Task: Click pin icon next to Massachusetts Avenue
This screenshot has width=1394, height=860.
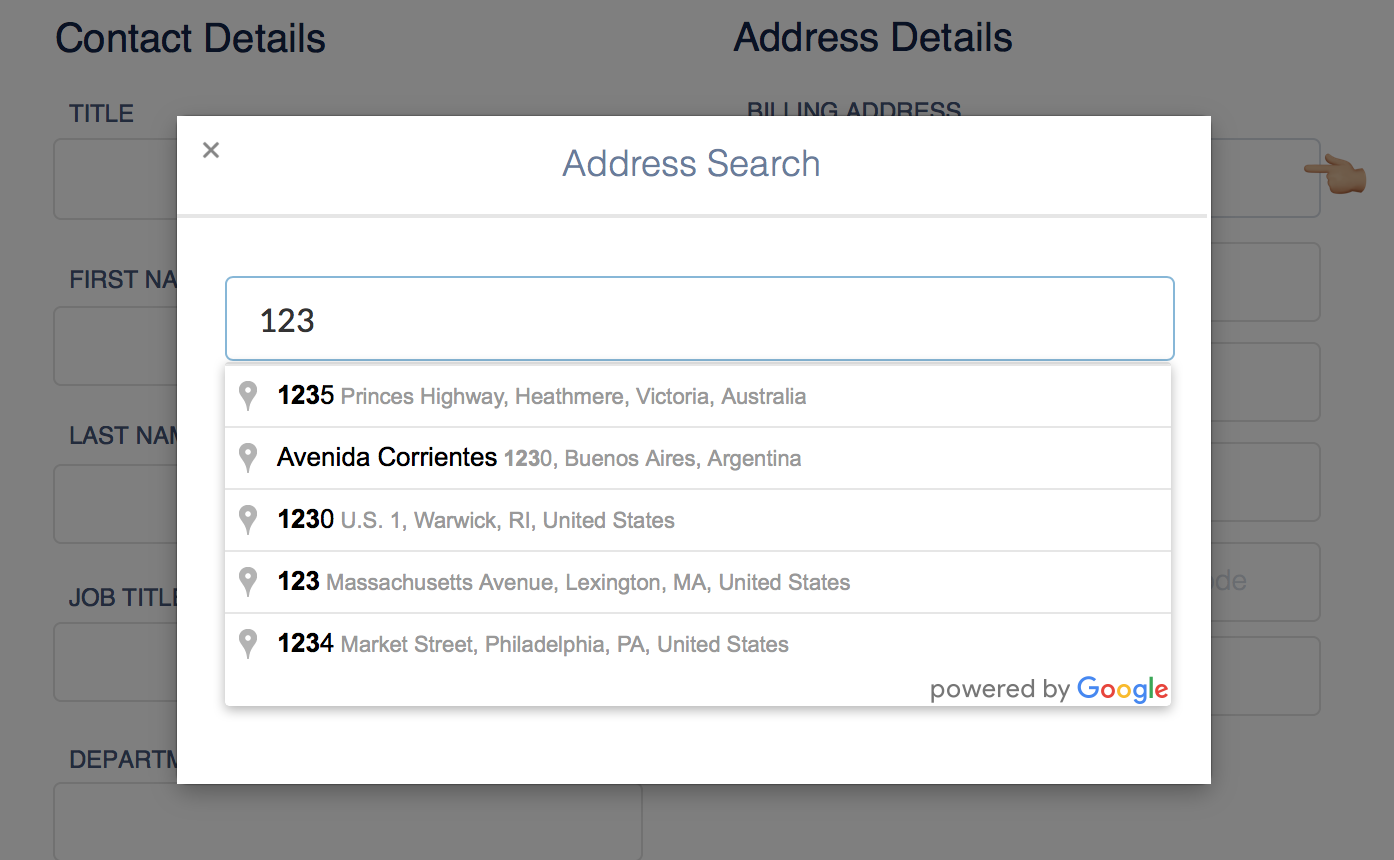Action: (249, 582)
